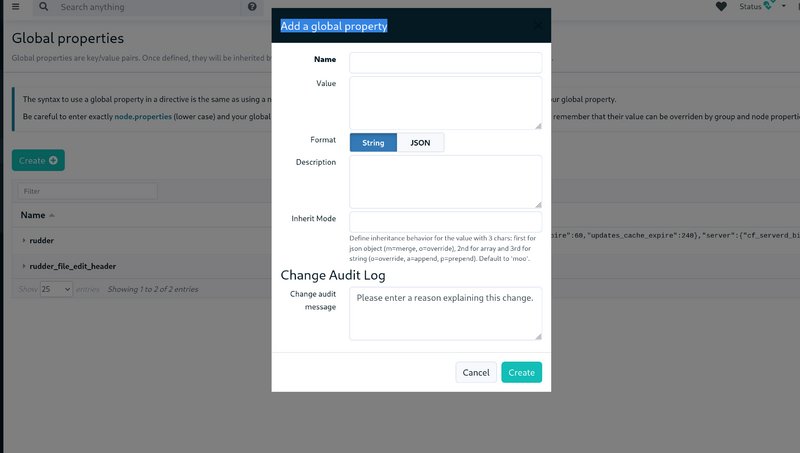
Task: Sort by Name column arrow
Action: [x=52, y=215]
